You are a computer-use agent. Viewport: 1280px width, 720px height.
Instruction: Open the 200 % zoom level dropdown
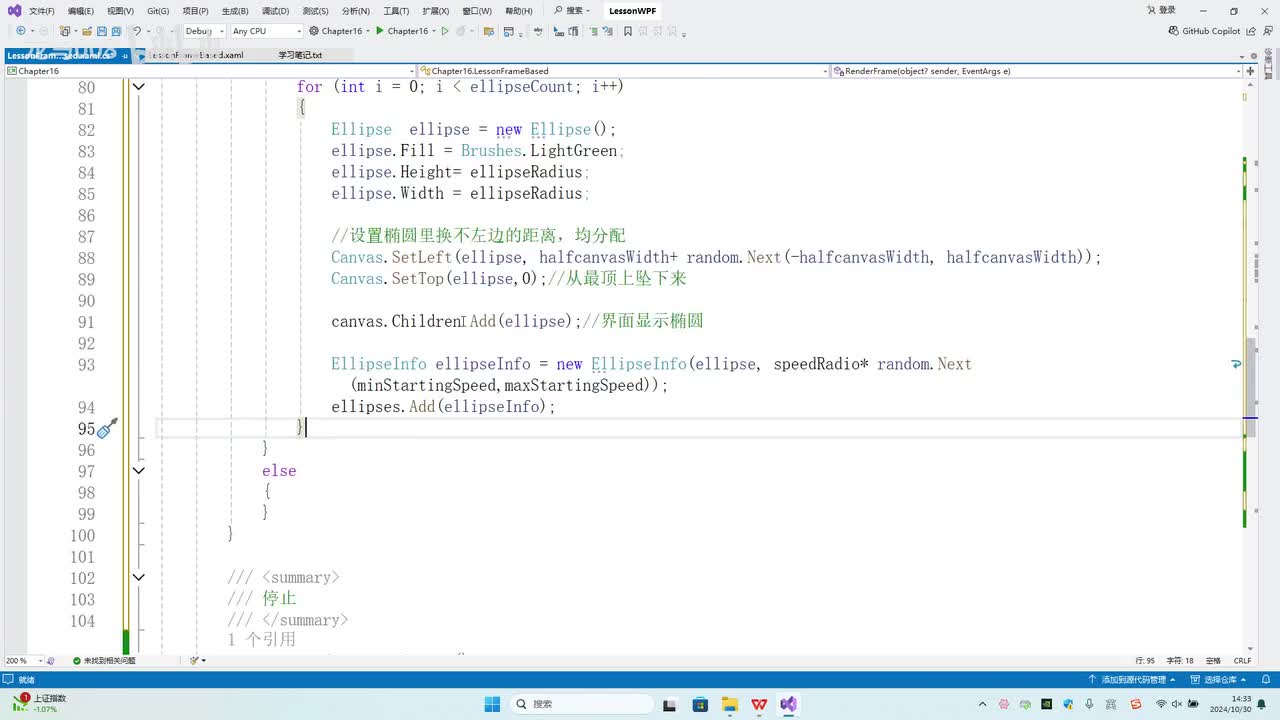[24, 660]
